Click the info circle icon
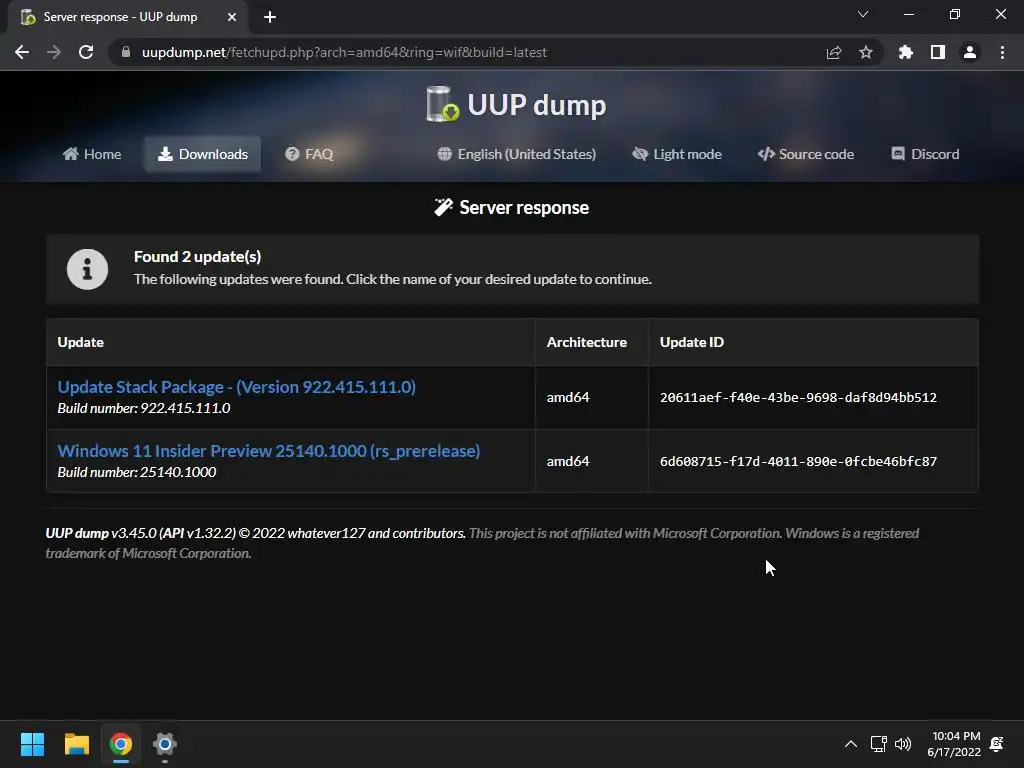This screenshot has height=768, width=1024. click(x=87, y=269)
